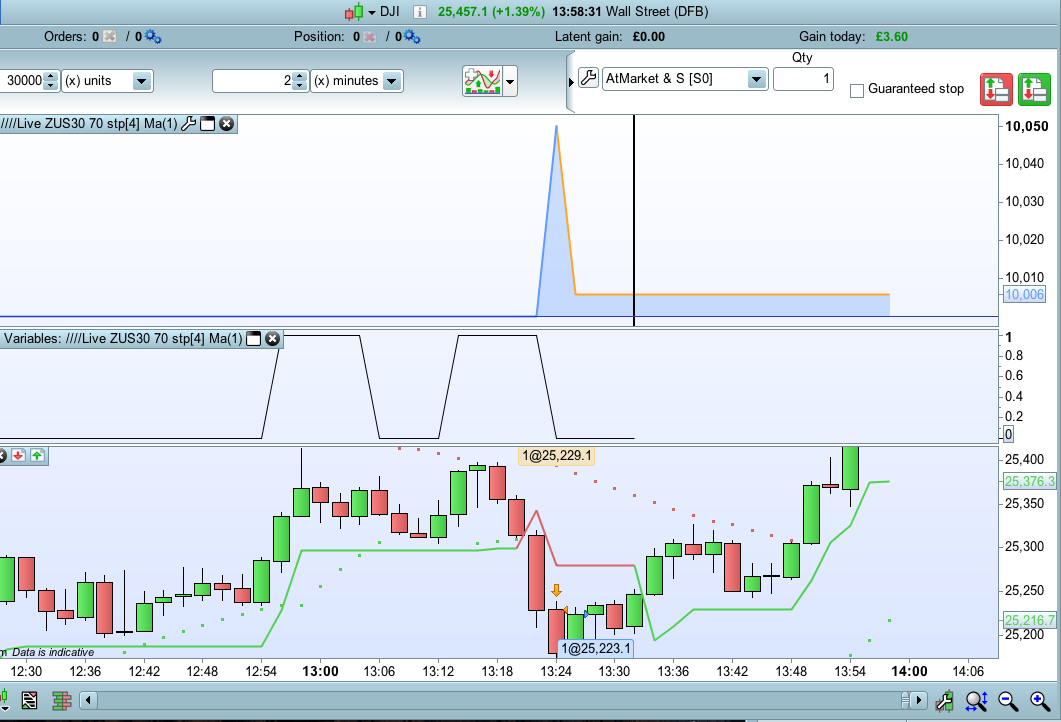
Task: Click the 25,457.1 (+1.39%) price in title
Action: coord(491,12)
